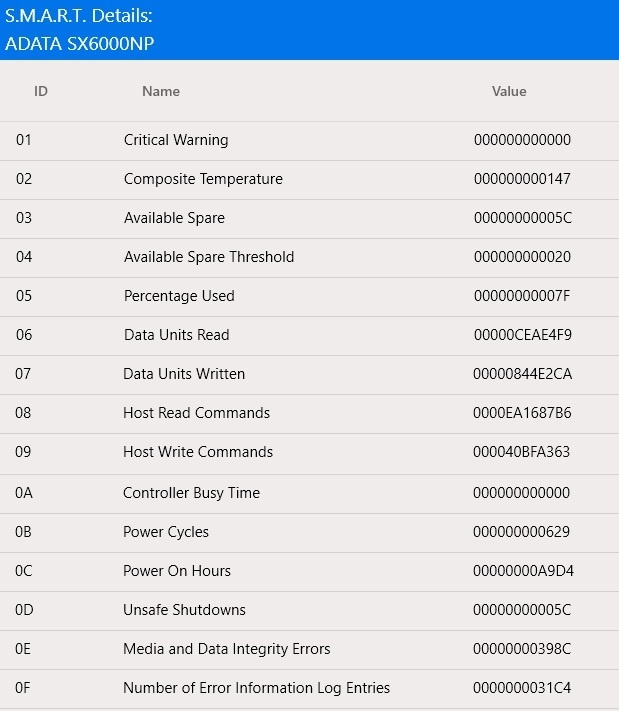619x711 pixels.
Task: Click the Name column header
Action: click(x=161, y=91)
